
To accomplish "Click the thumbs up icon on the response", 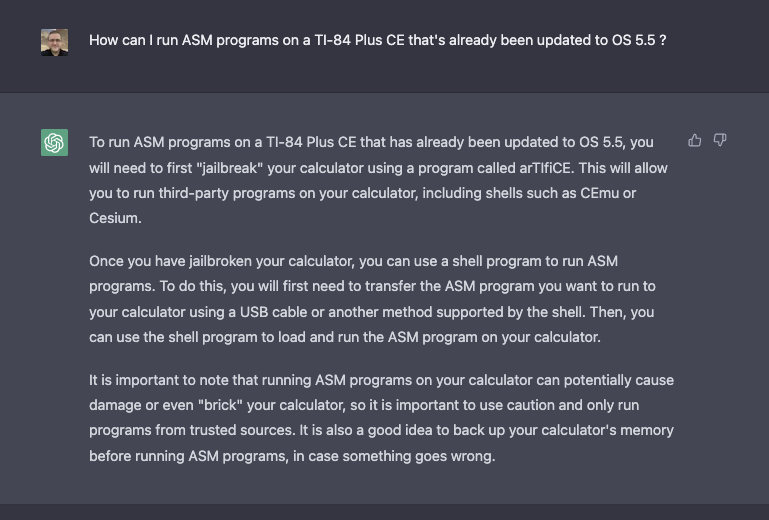I will pos(694,141).
